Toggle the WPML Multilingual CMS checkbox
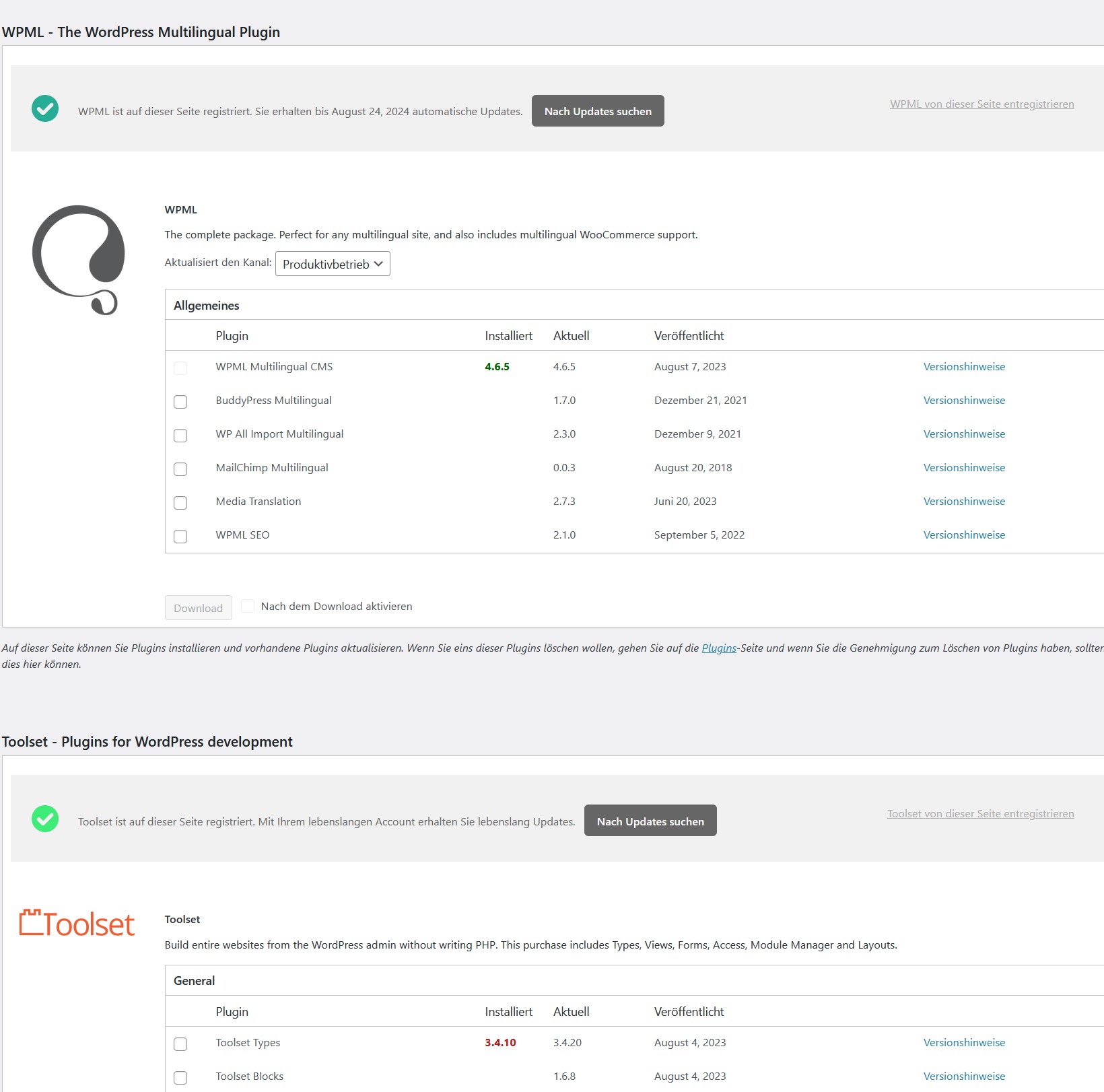Viewport: 1104px width, 1092px height. (x=180, y=368)
